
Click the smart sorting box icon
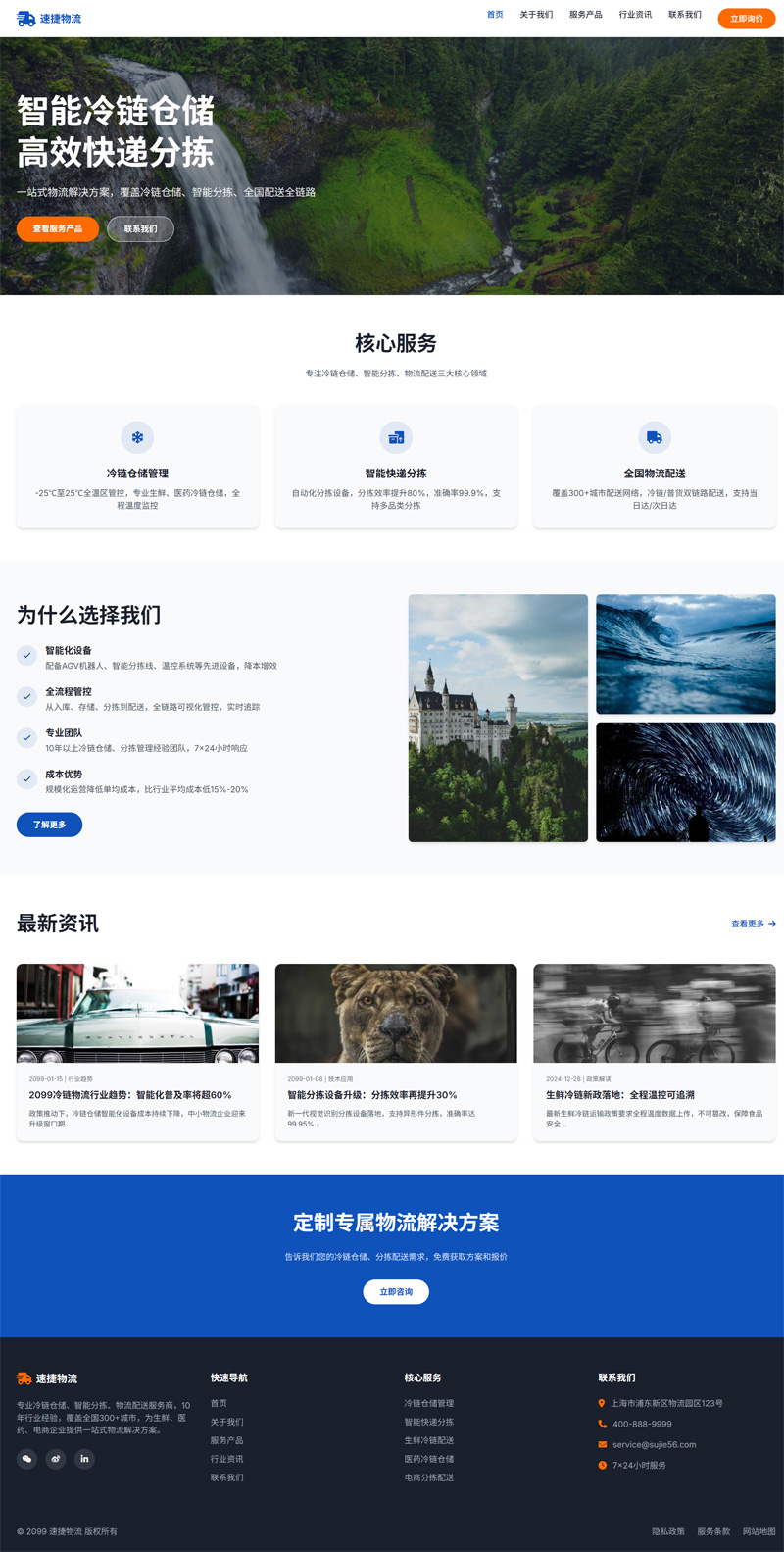tap(396, 437)
